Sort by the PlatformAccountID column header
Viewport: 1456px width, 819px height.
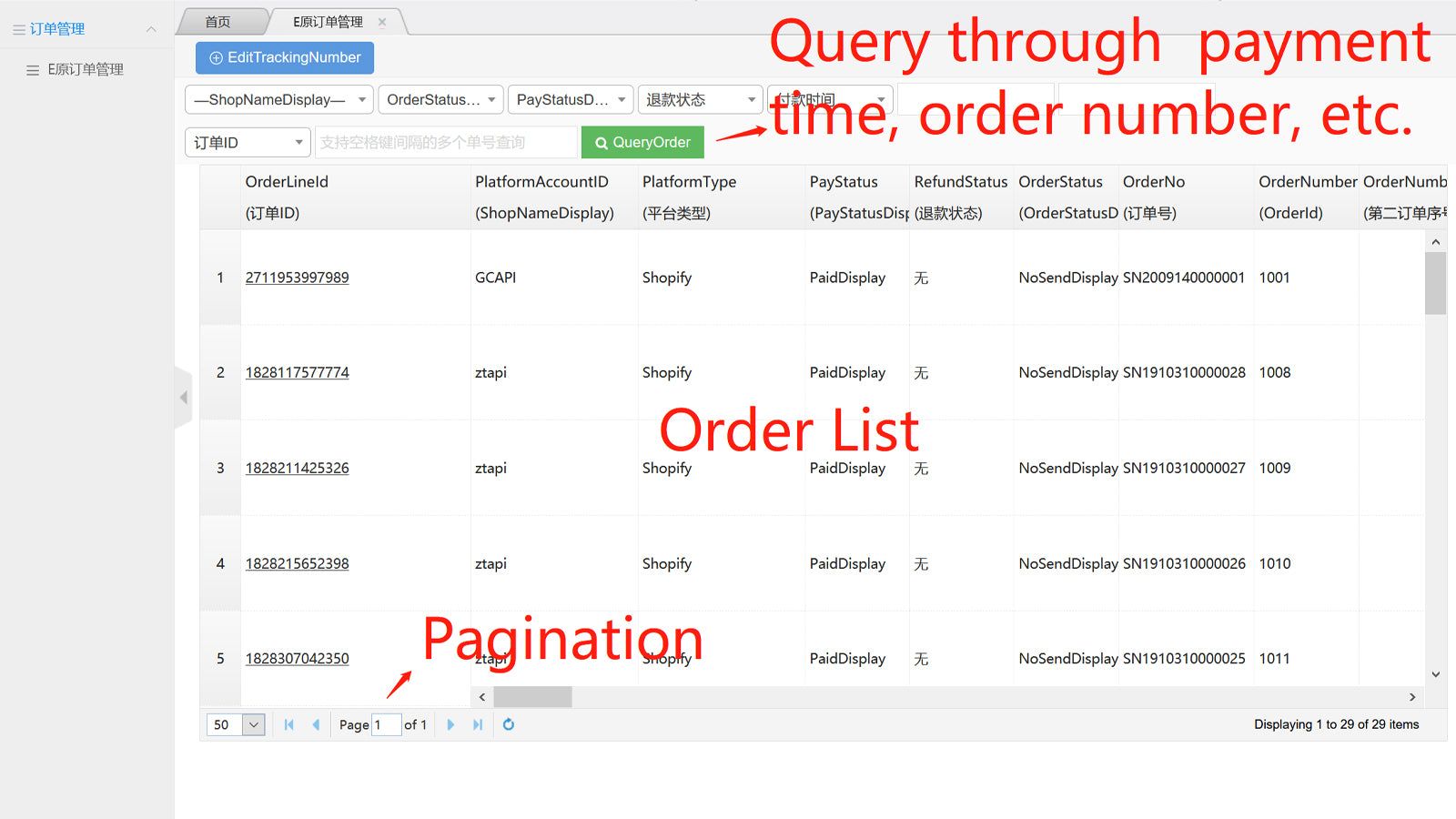point(553,197)
